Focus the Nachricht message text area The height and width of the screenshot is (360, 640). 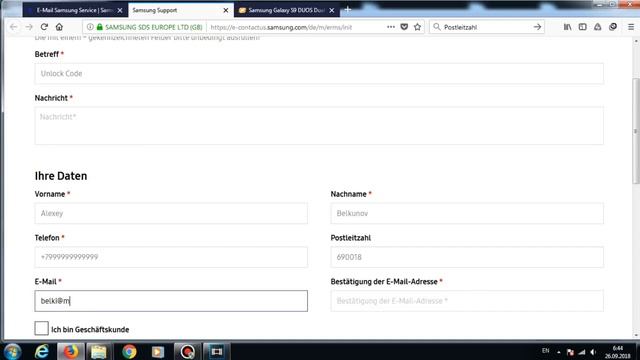(319, 126)
